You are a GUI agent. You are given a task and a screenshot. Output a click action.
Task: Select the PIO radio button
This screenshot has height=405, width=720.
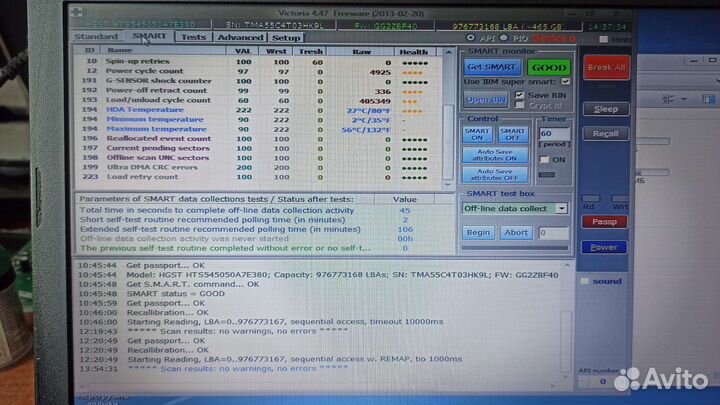point(504,38)
